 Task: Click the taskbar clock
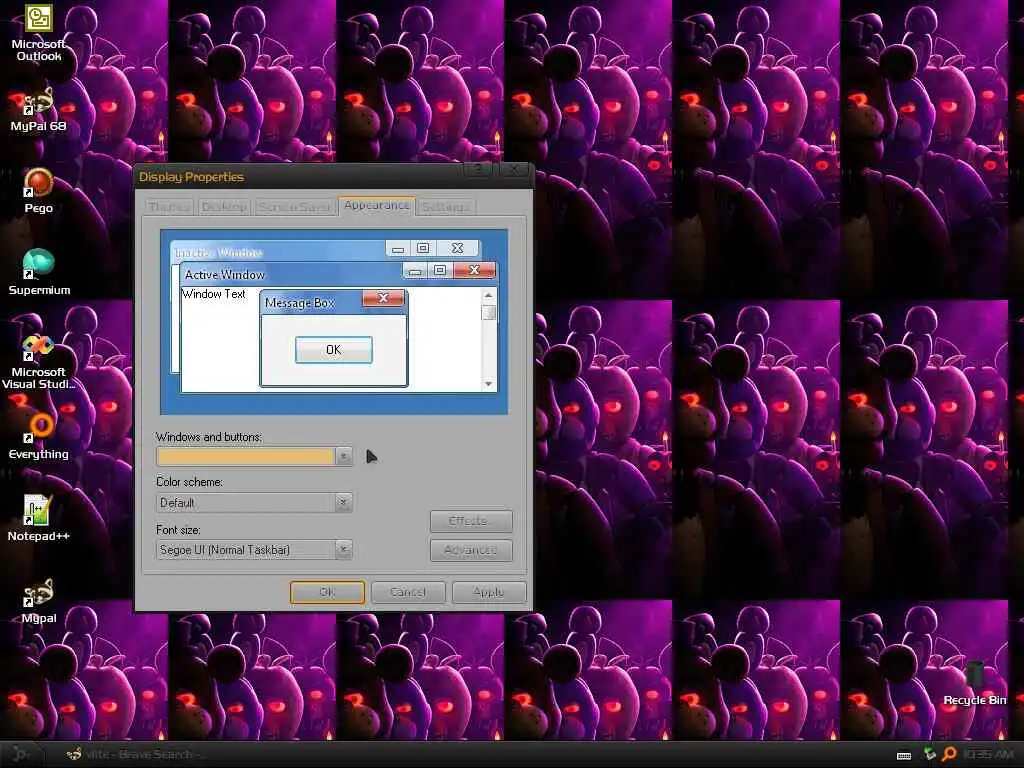pyautogui.click(x=987, y=754)
